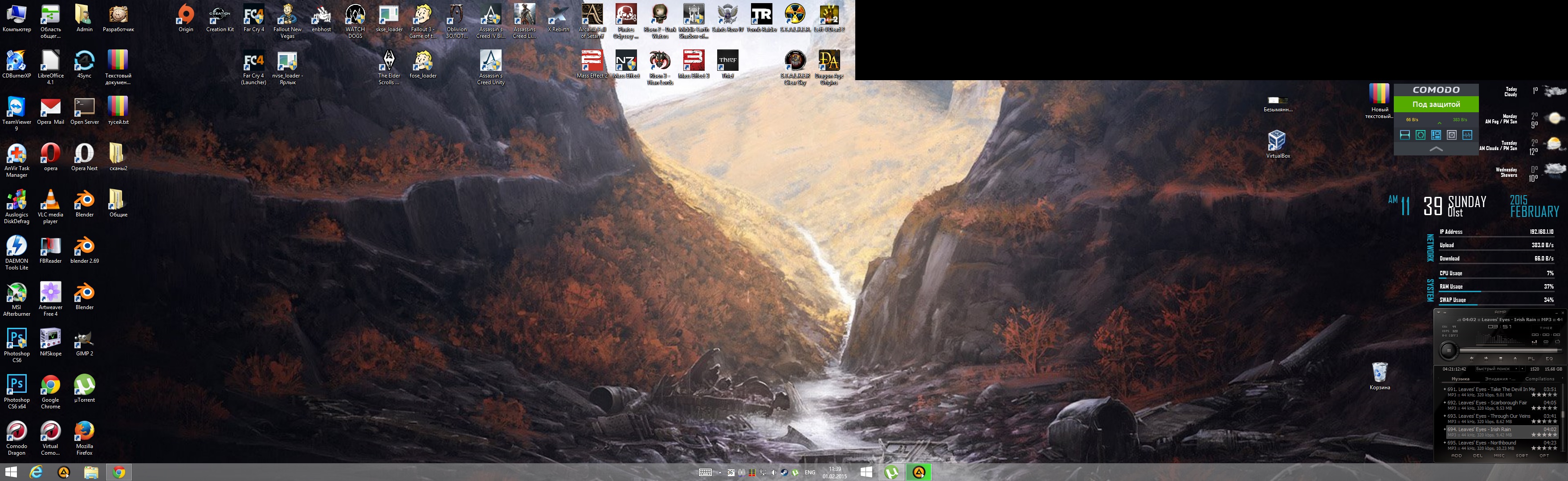Click the SORT button in AIMP playlist
This screenshot has width=1568, height=481.
(1522, 456)
